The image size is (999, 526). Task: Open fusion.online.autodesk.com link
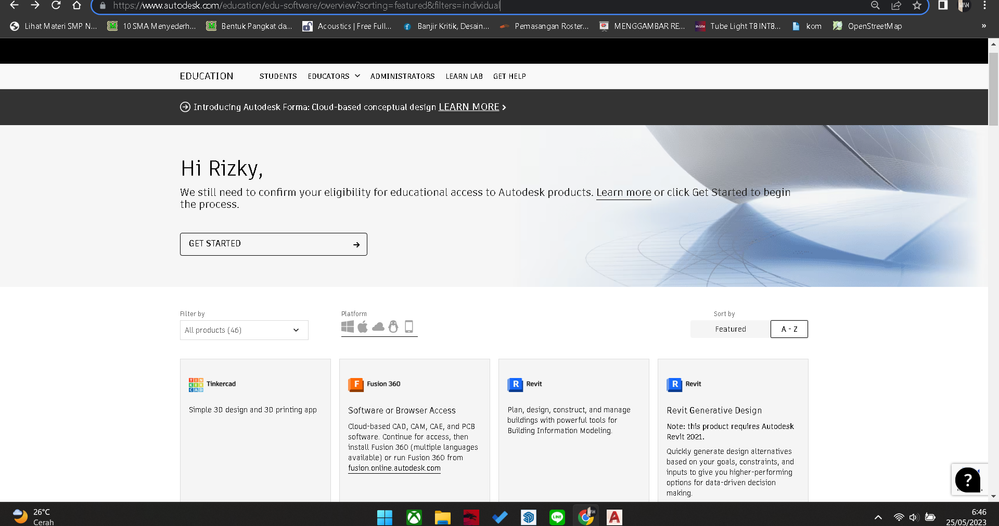(x=394, y=468)
